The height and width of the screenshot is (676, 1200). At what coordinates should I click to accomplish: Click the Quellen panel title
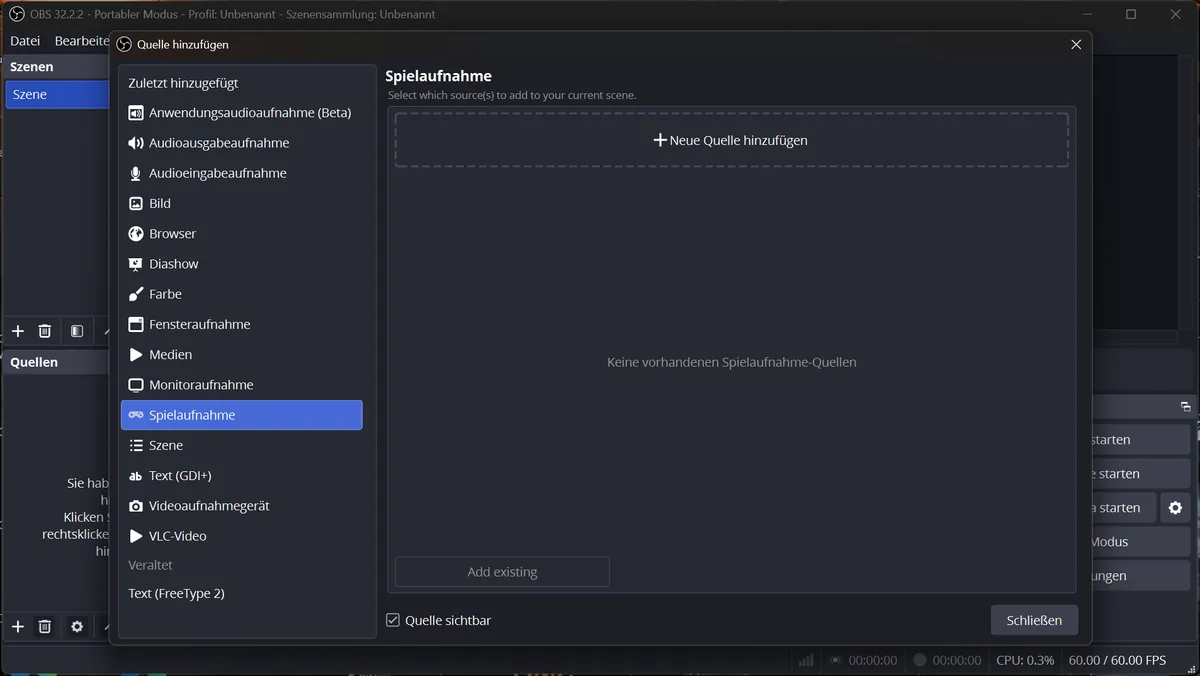pos(34,362)
